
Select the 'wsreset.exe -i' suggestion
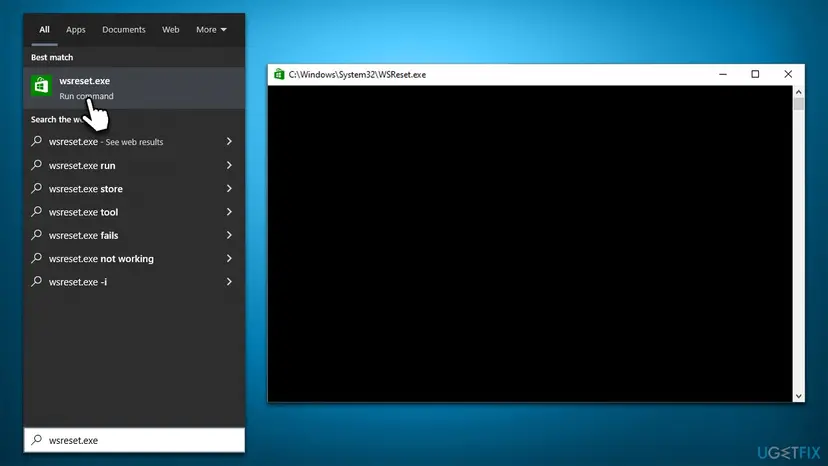134,282
